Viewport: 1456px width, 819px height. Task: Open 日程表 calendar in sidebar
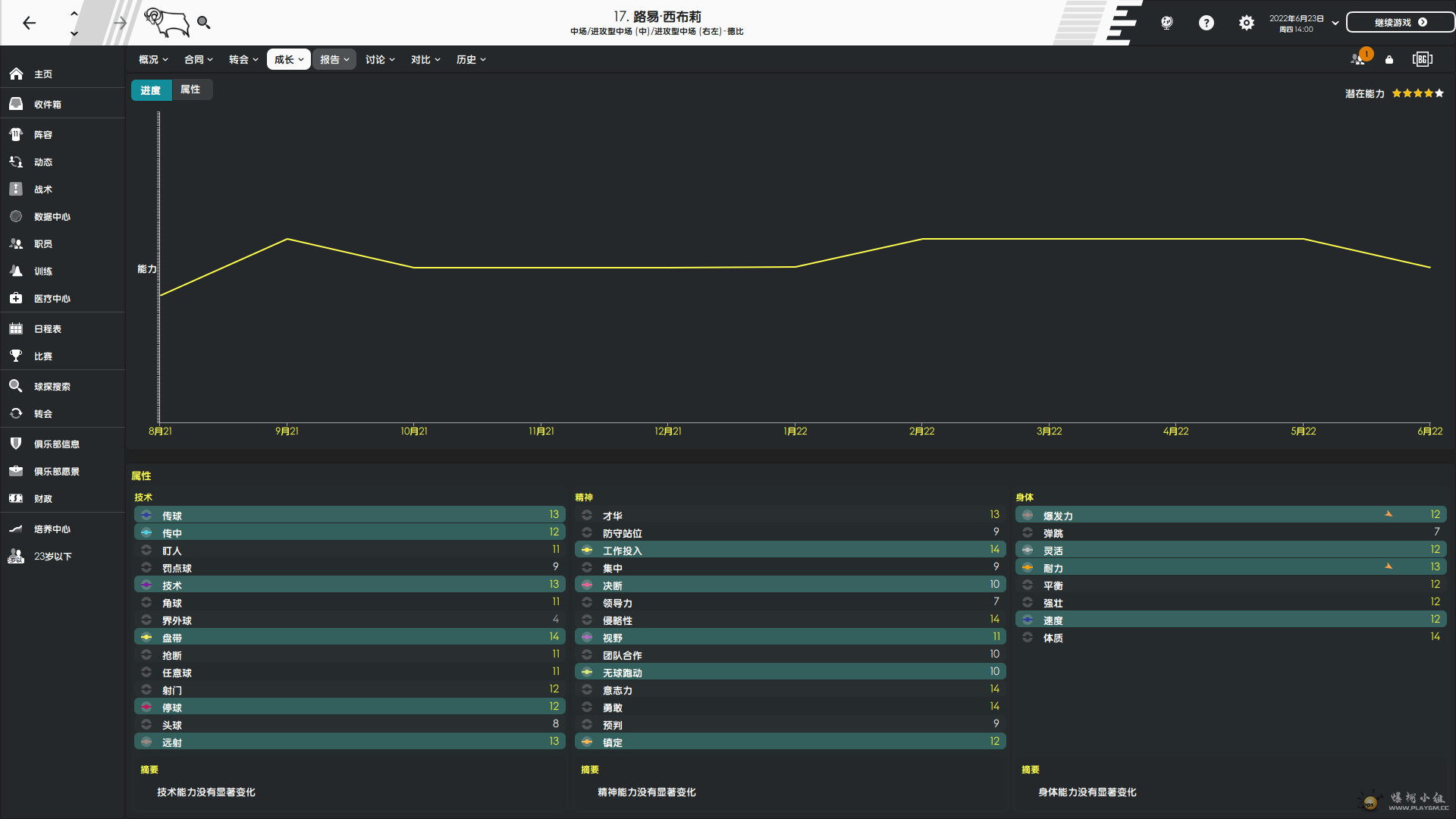click(47, 329)
